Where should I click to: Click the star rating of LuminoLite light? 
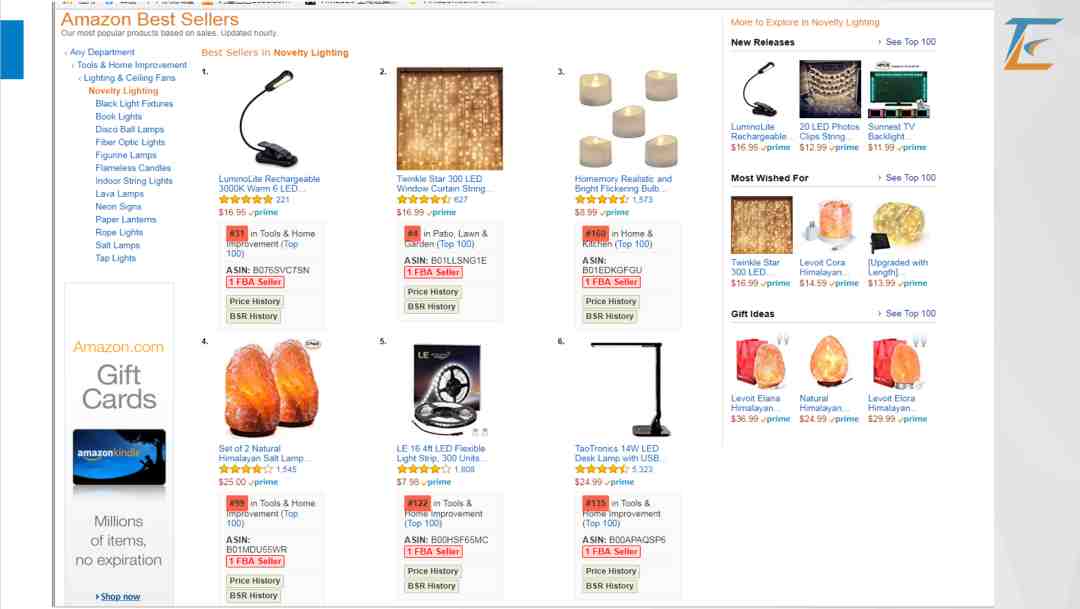click(x=246, y=200)
